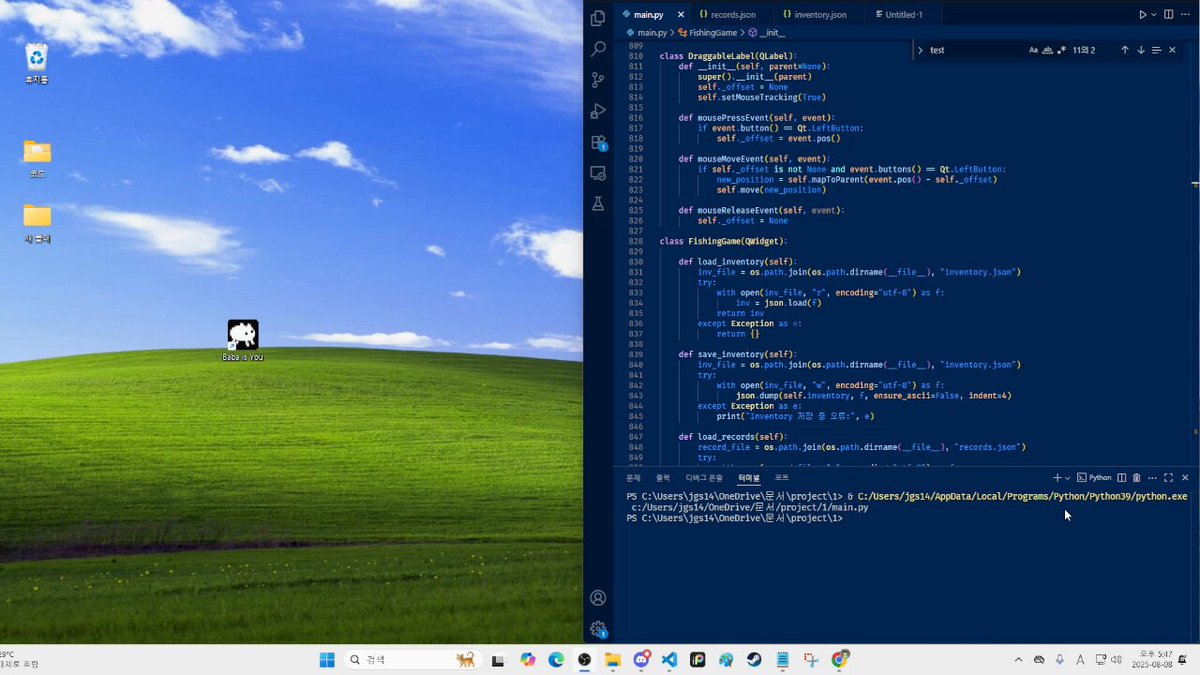Click the def mousePressEvent line

coord(754,117)
